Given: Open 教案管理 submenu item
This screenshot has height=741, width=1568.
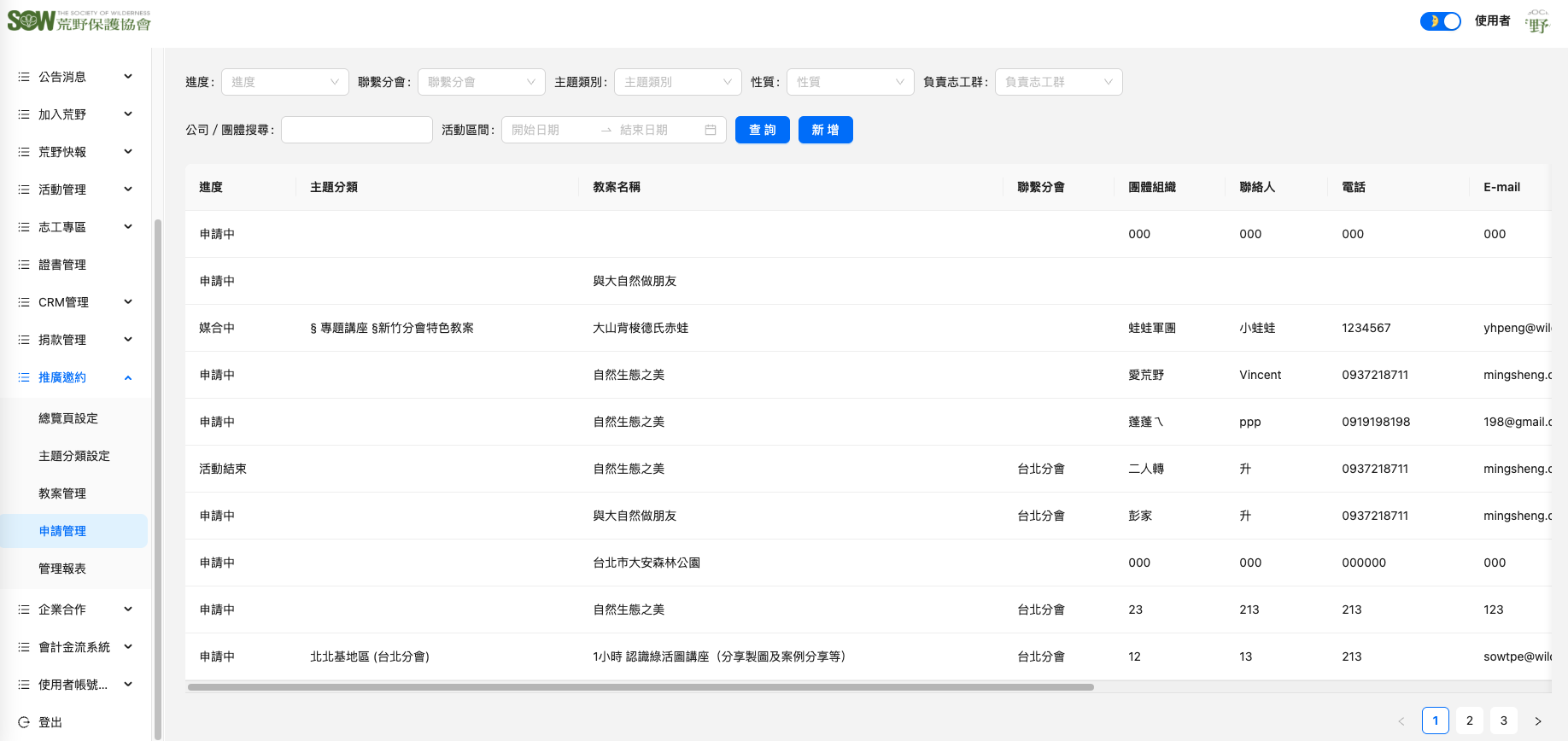Looking at the screenshot, I should (x=62, y=493).
